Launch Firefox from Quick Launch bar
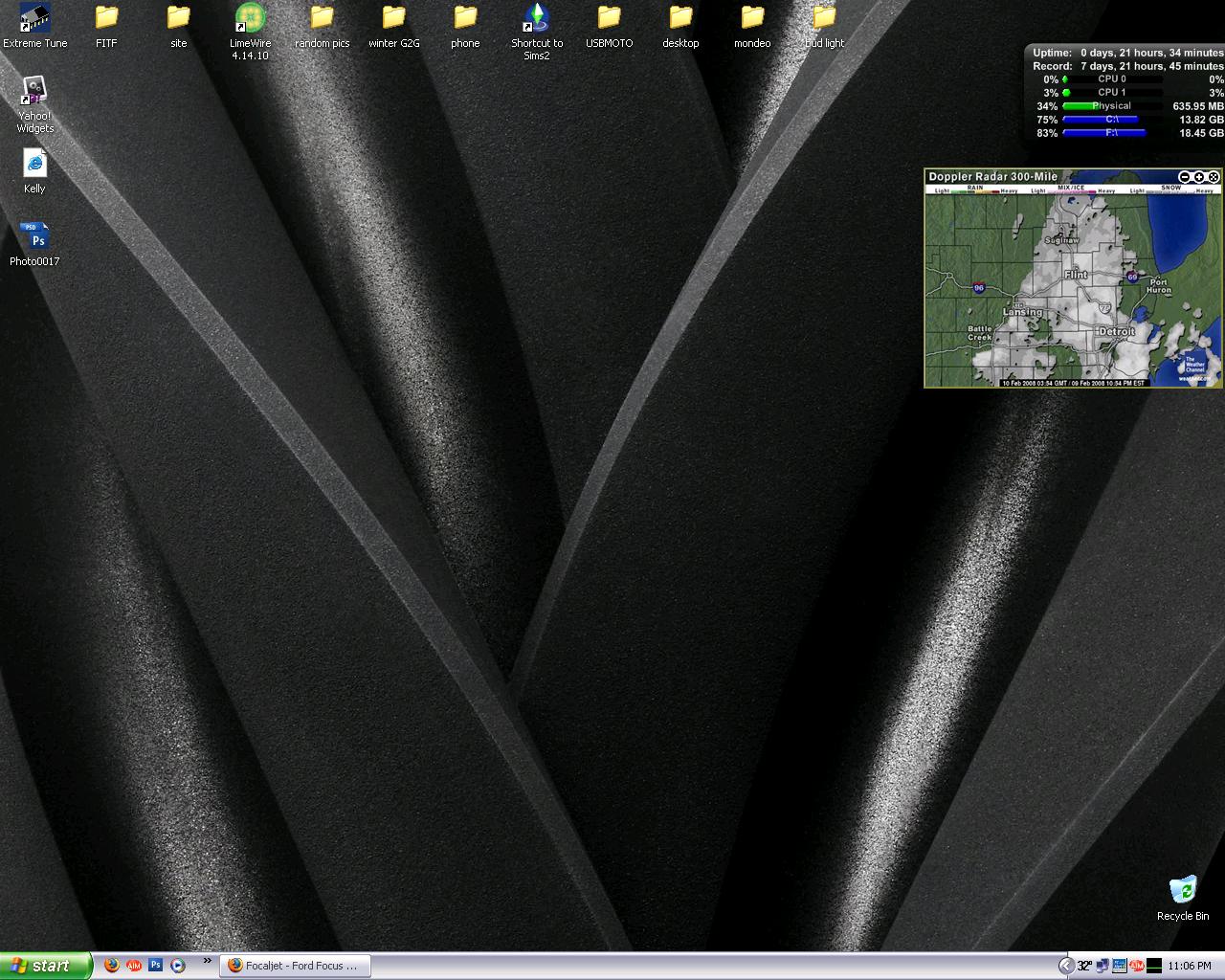This screenshot has width=1225, height=980. click(x=112, y=966)
